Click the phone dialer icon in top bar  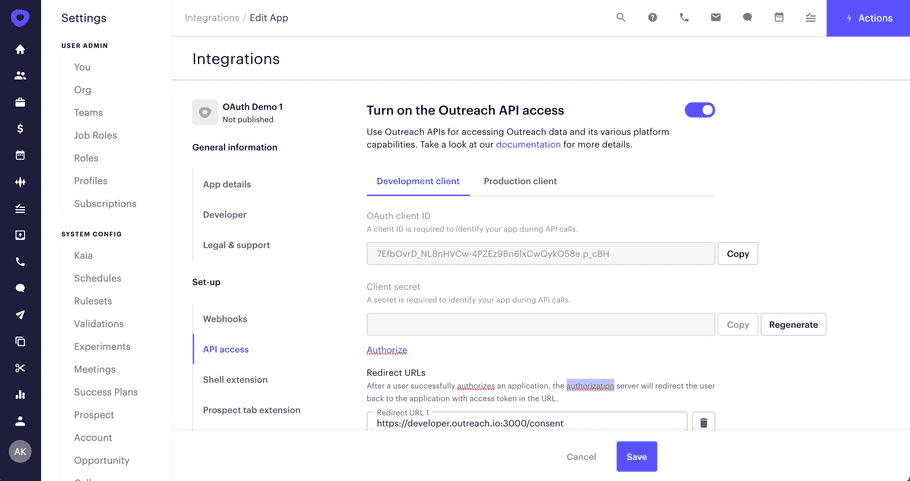(684, 18)
